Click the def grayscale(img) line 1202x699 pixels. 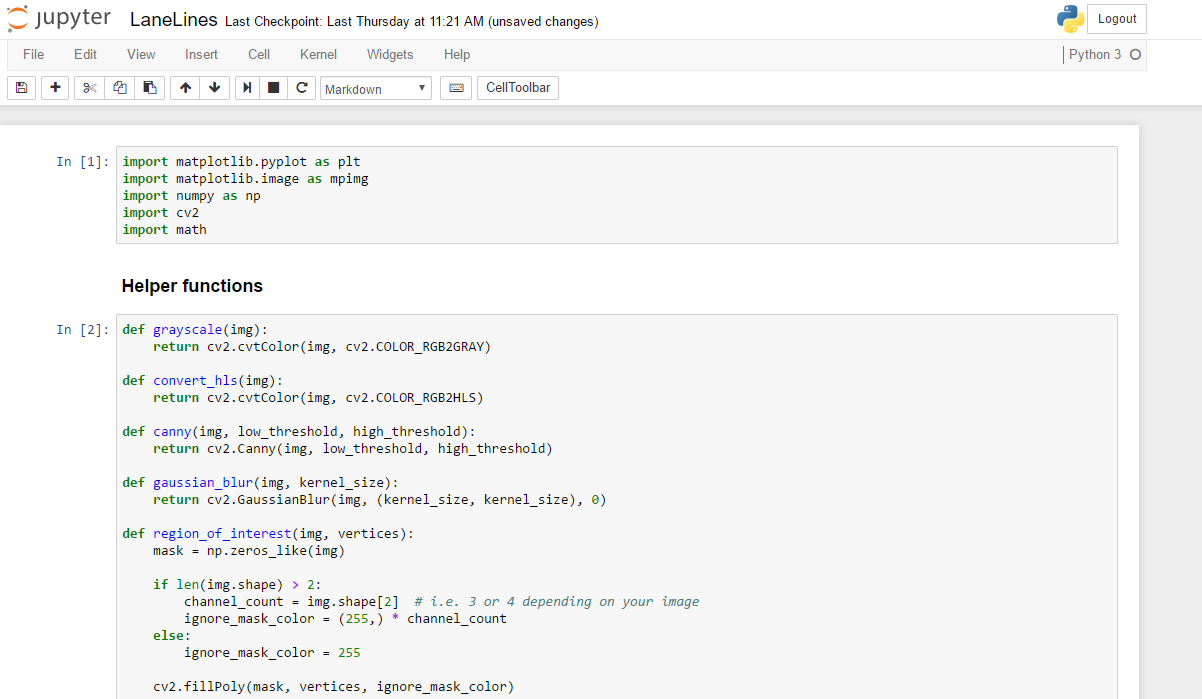pyautogui.click(x=195, y=329)
